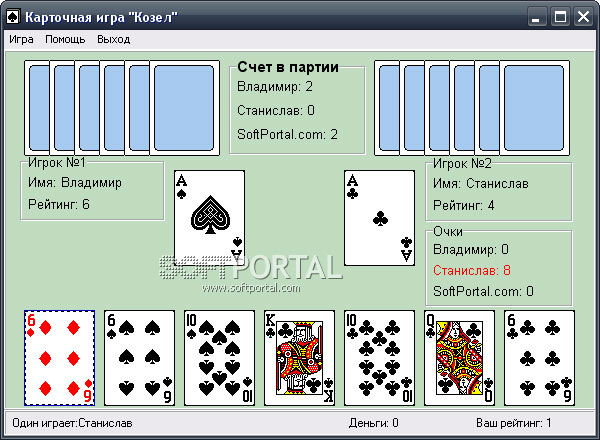The height and width of the screenshot is (440, 600).
Task: Play the six of clubs card
Action: pos(539,358)
